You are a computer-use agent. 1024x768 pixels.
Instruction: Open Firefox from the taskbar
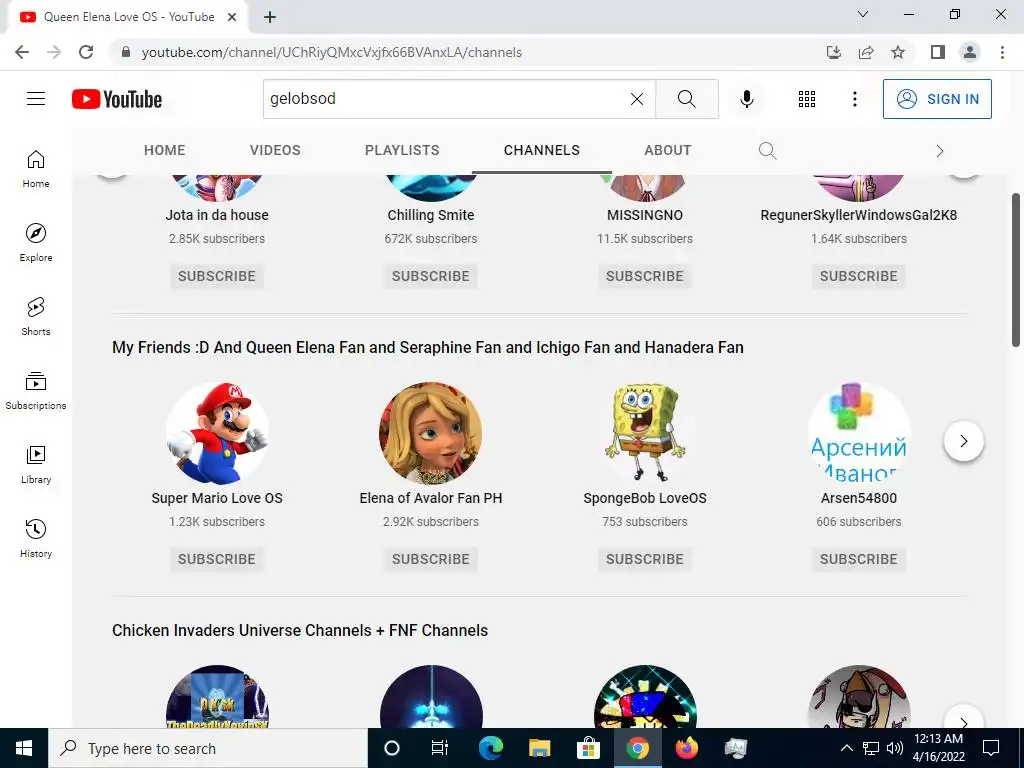(686, 748)
